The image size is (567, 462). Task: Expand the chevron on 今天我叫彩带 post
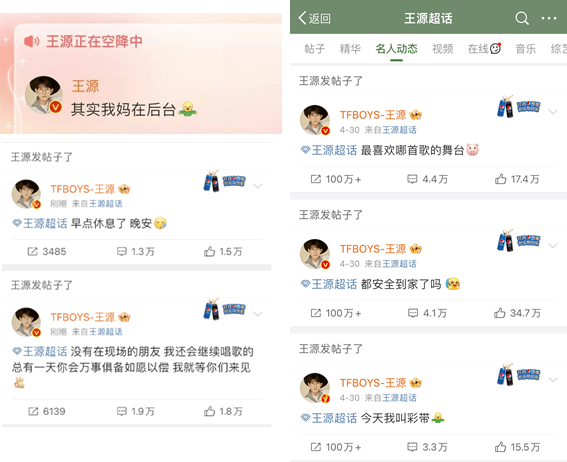(553, 380)
